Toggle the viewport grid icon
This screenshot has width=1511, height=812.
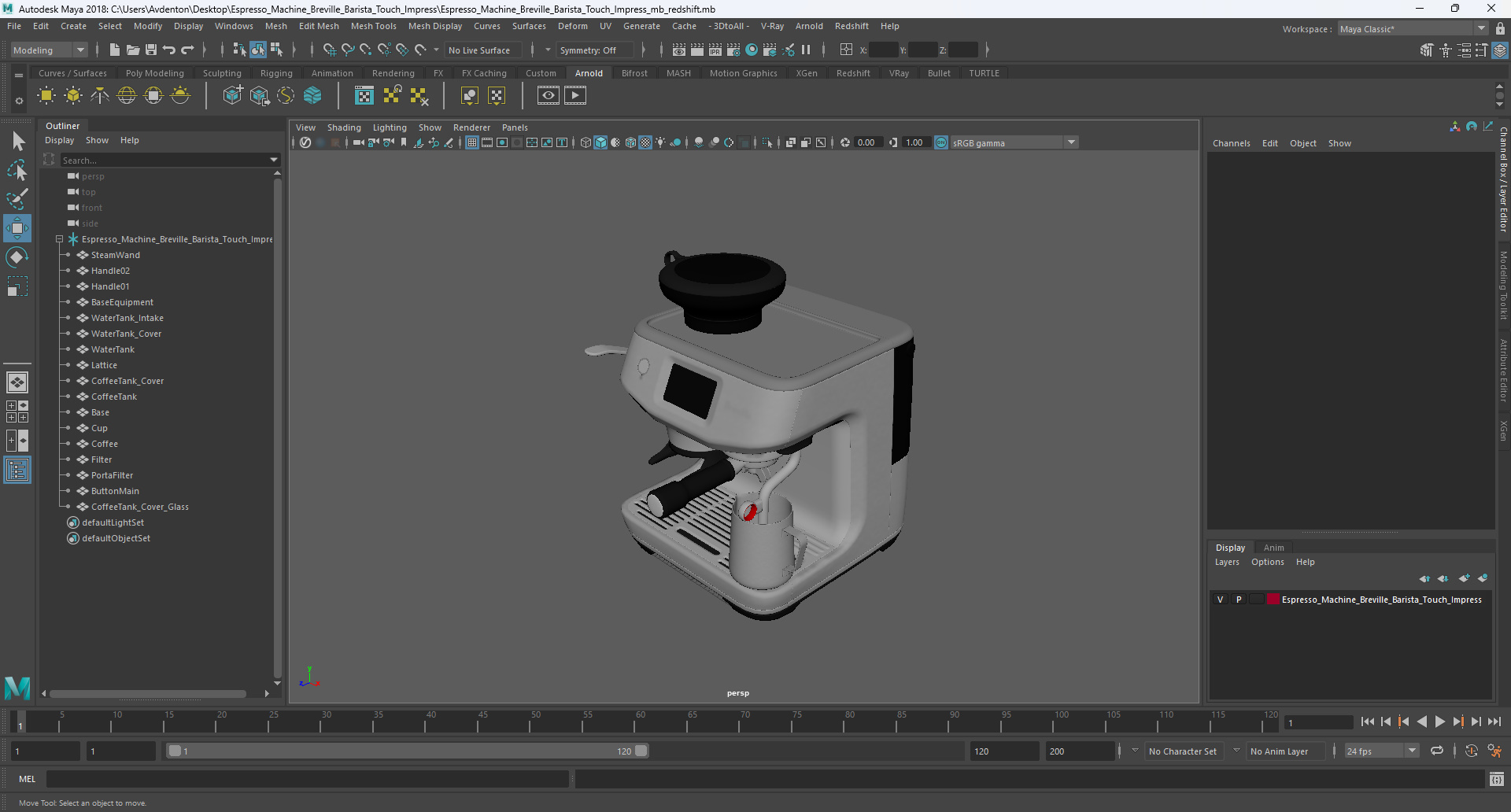tap(472, 142)
